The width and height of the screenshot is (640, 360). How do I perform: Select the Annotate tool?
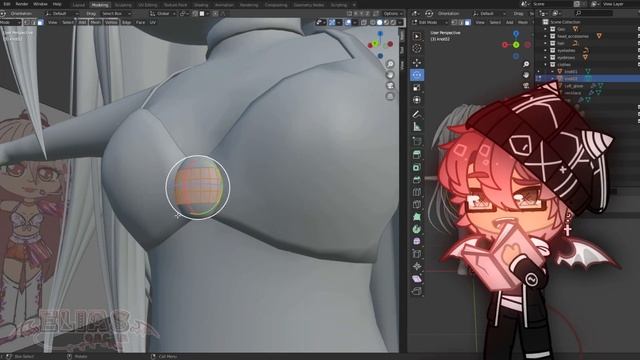click(417, 114)
